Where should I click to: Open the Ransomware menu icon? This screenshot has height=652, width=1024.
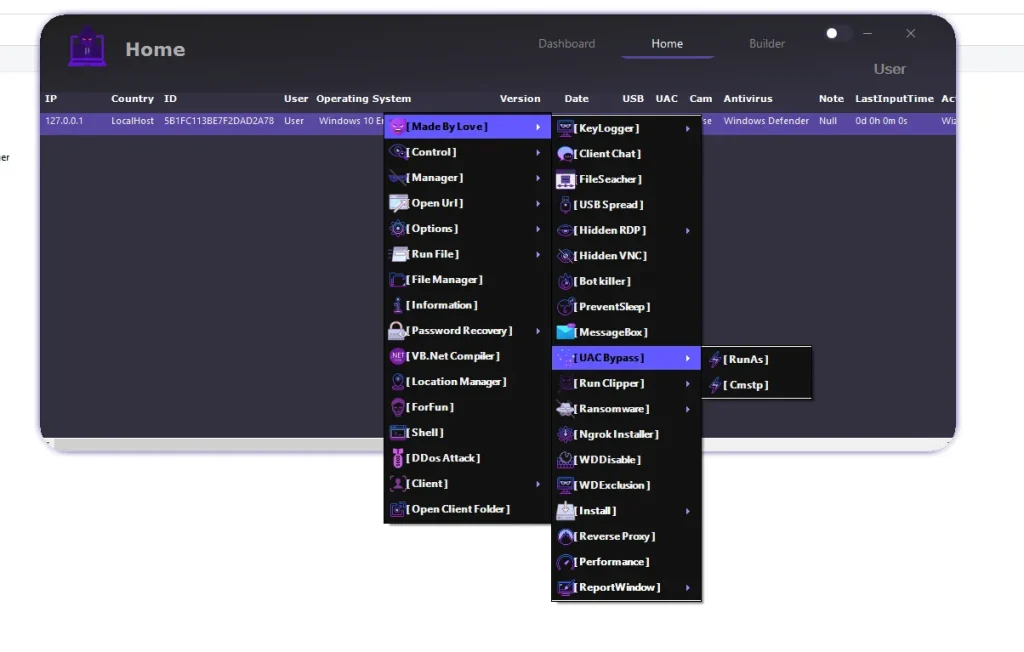(x=563, y=408)
